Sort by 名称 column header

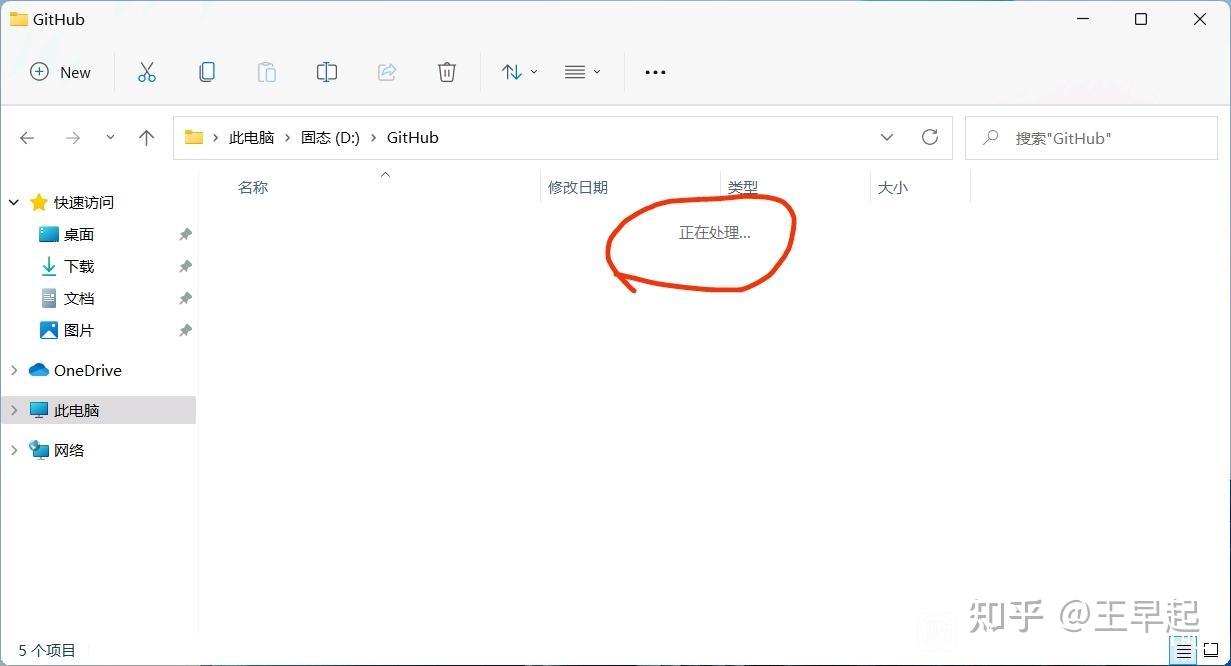point(253,187)
